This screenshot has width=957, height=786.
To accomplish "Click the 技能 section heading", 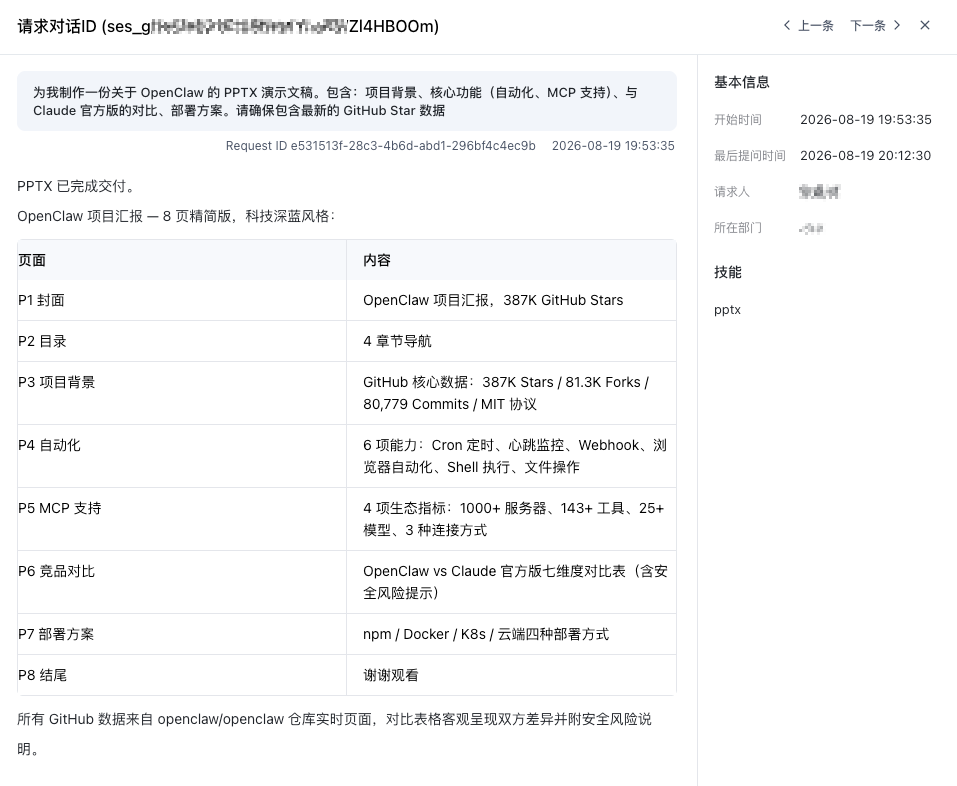I will 728,272.
